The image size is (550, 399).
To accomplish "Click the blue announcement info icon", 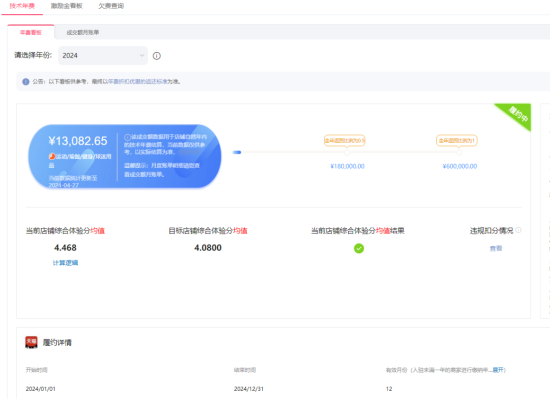I will [26, 82].
